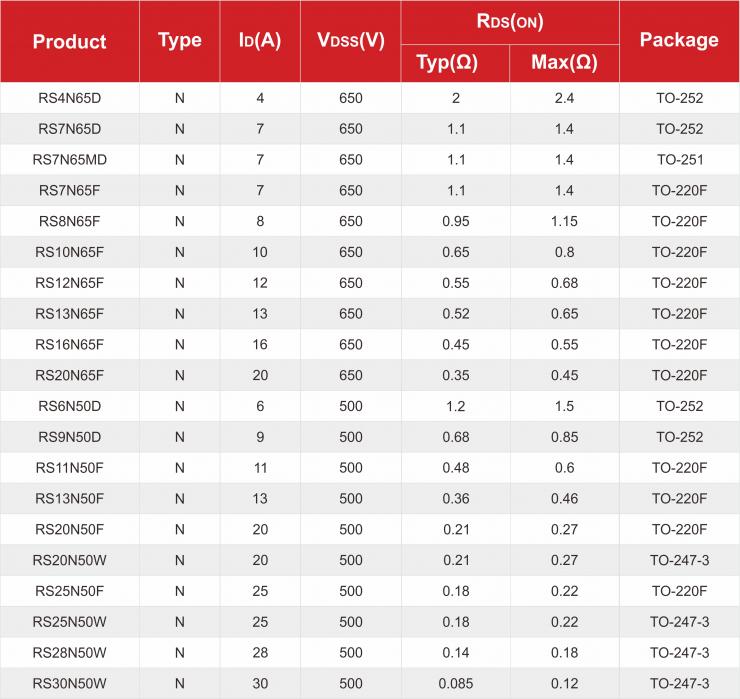Screen dimensions: 740x699
Task: Click the RS20N50W product name
Action: 69,560
